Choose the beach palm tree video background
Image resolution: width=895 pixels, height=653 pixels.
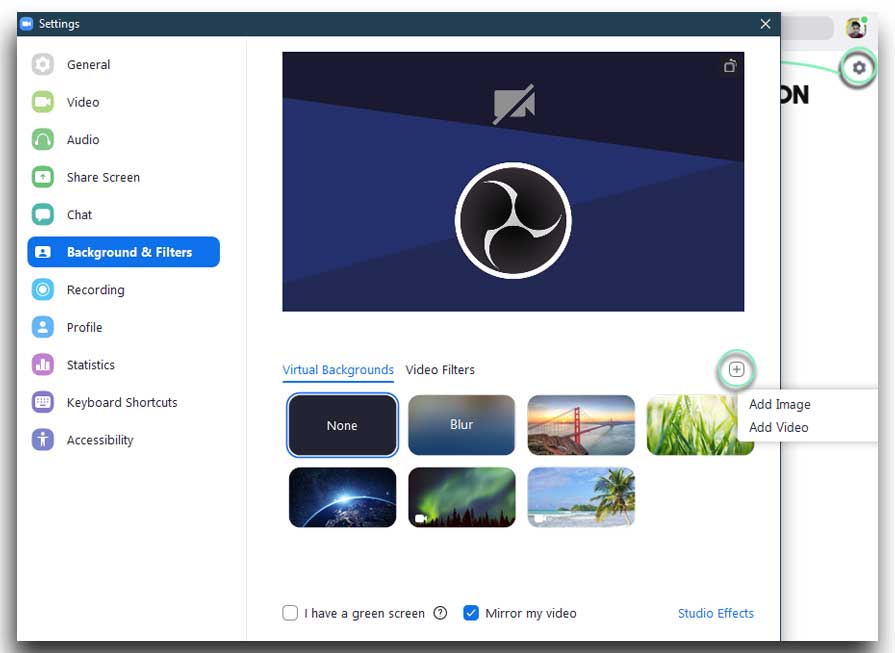point(581,497)
